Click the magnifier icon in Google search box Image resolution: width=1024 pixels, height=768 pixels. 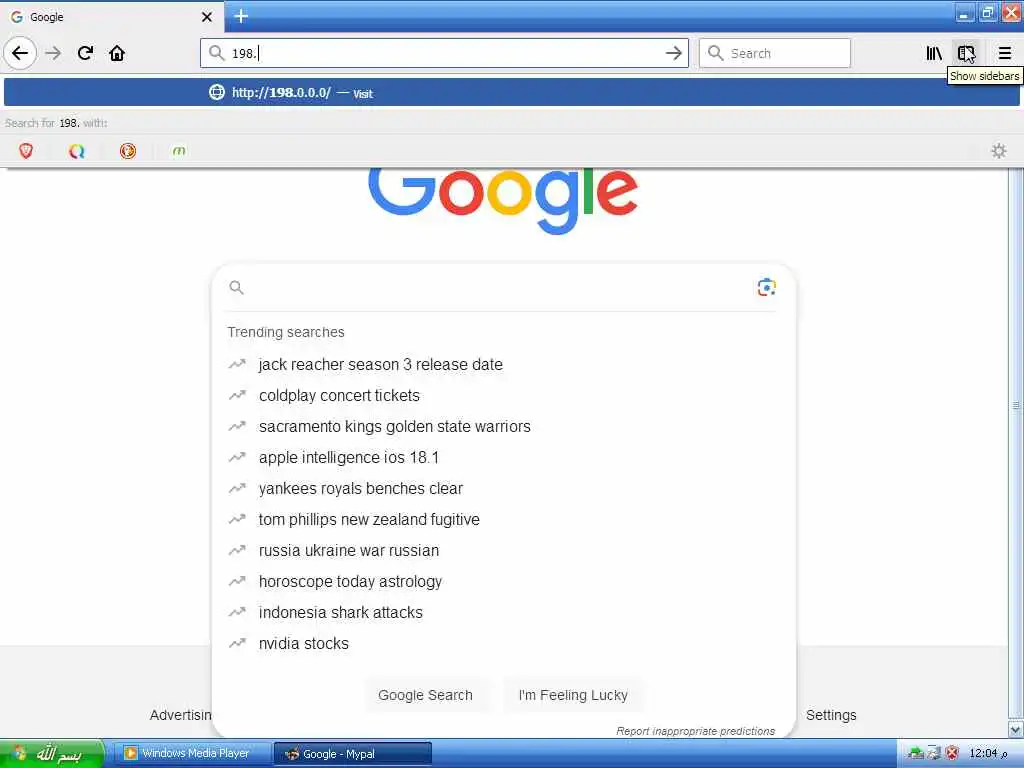(236, 287)
